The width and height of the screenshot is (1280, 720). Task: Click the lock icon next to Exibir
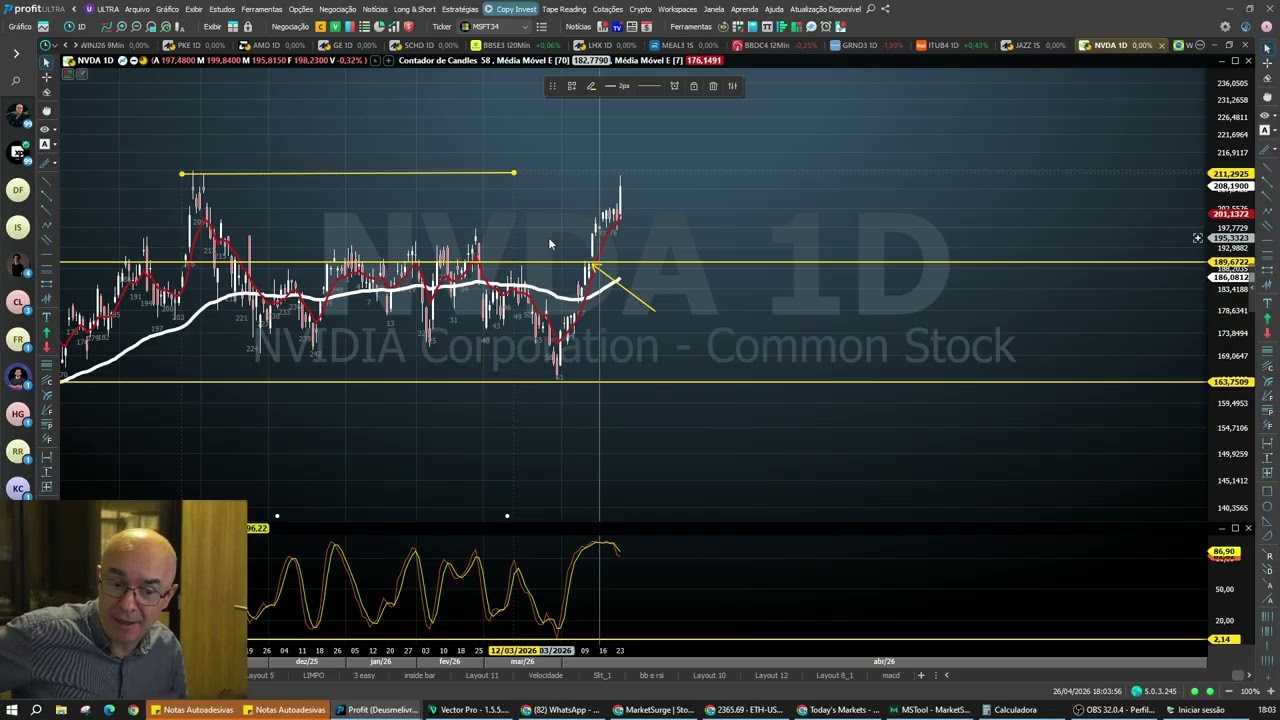pyautogui.click(x=247, y=27)
